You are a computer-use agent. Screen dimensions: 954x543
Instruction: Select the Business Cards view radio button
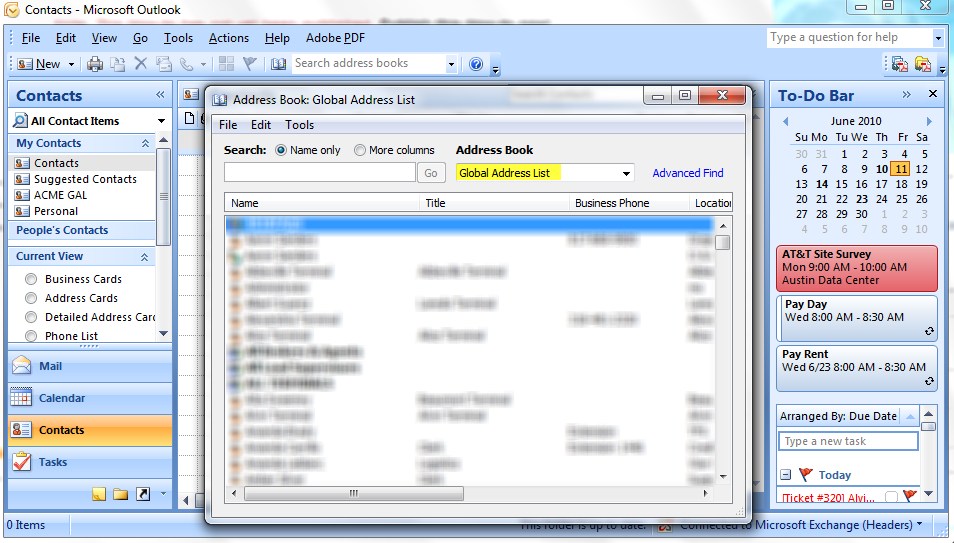coord(31,279)
